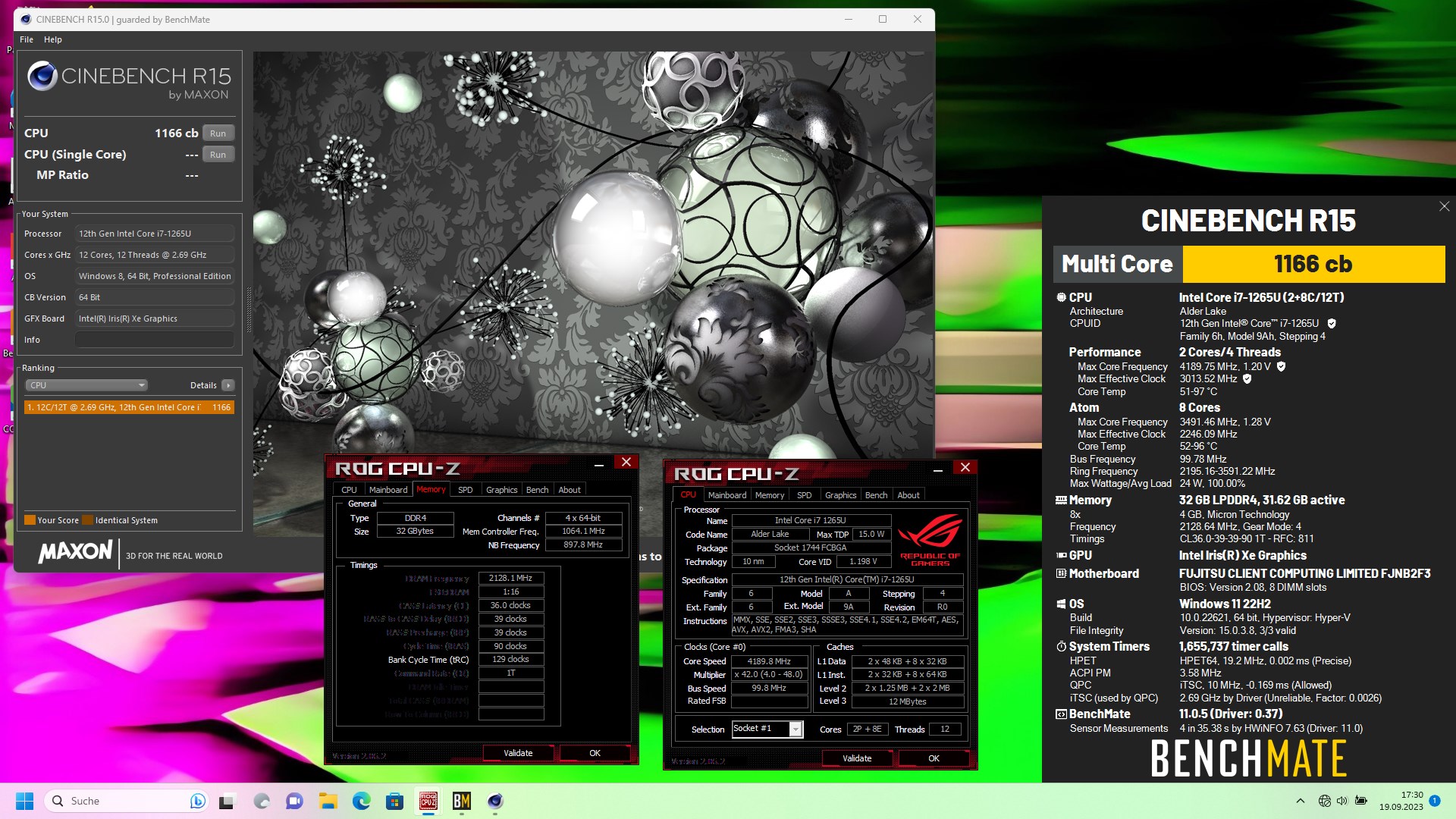This screenshot has width=1456, height=819.
Task: Open About tab in right CPU-Z window
Action: (908, 495)
